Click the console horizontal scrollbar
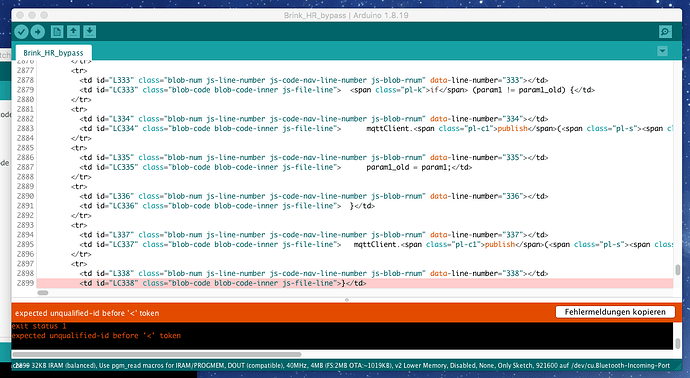Viewport: 690px width, 378px height. click(157, 354)
